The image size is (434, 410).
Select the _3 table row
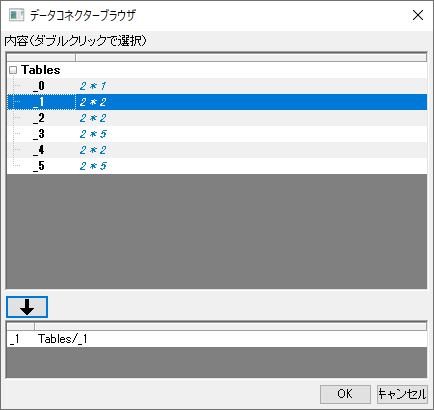pos(217,134)
